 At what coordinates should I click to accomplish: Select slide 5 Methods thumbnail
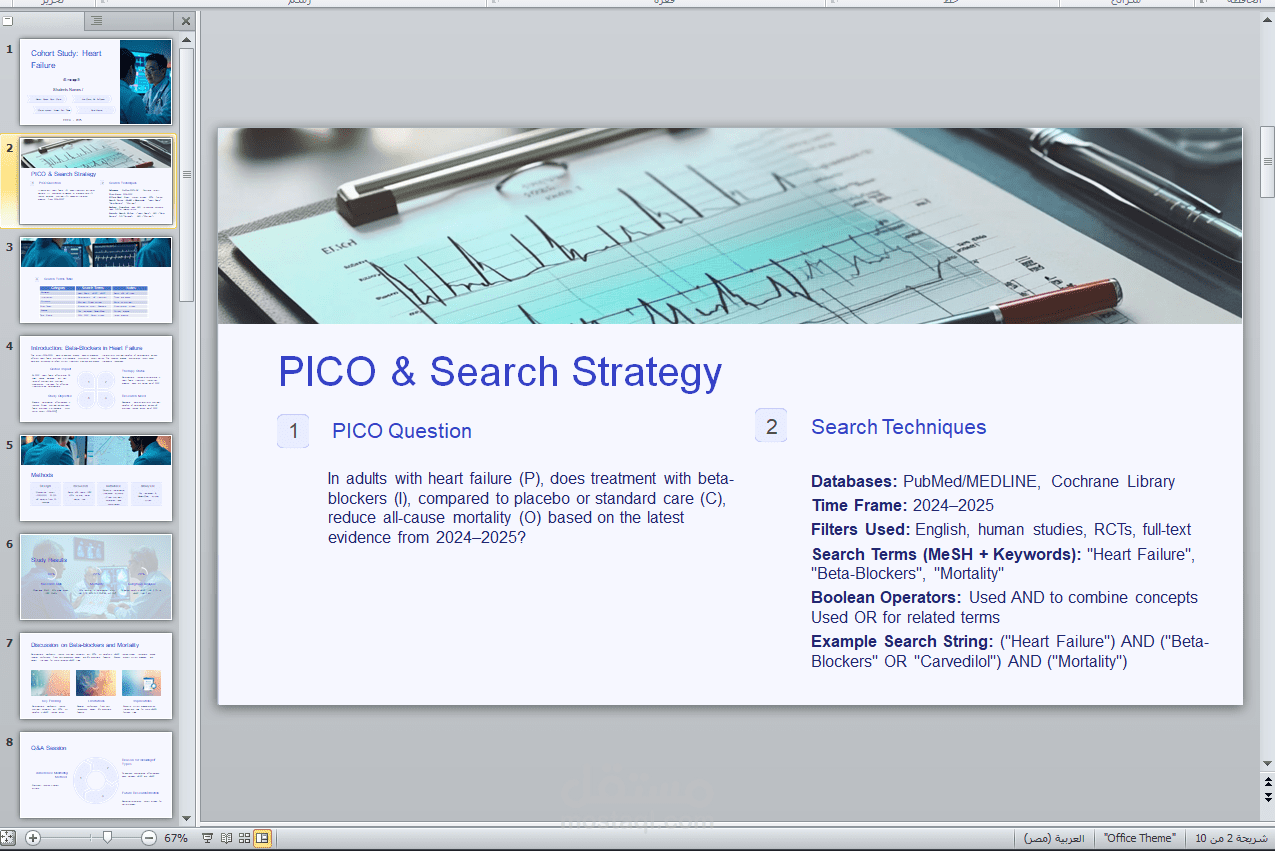(x=96, y=478)
